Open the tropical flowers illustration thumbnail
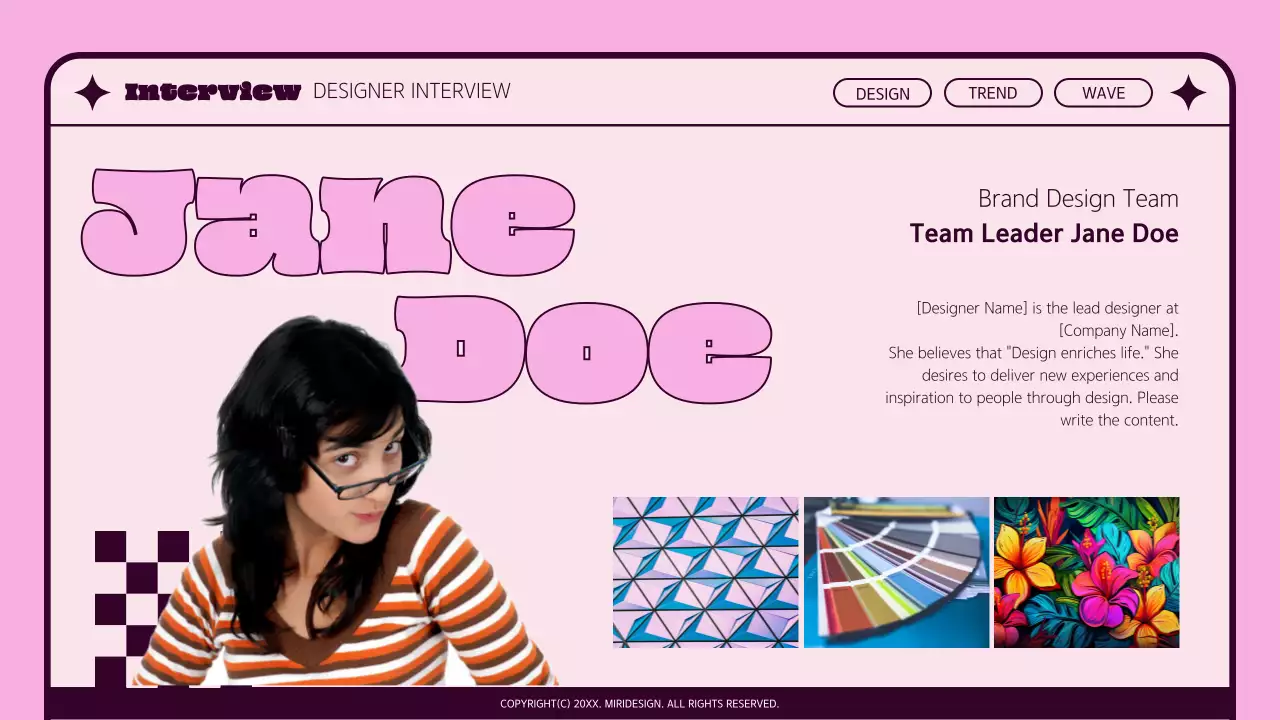 [x=1086, y=572]
